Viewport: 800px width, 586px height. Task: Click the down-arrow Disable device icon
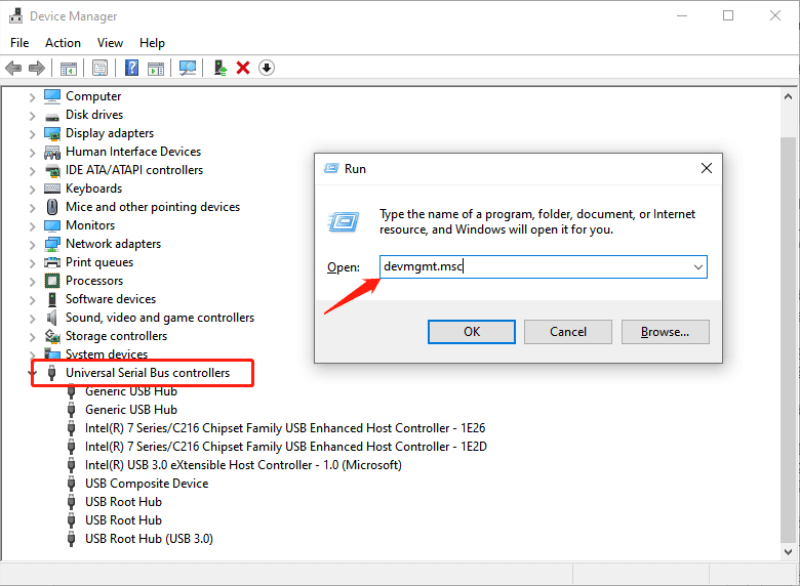point(266,68)
